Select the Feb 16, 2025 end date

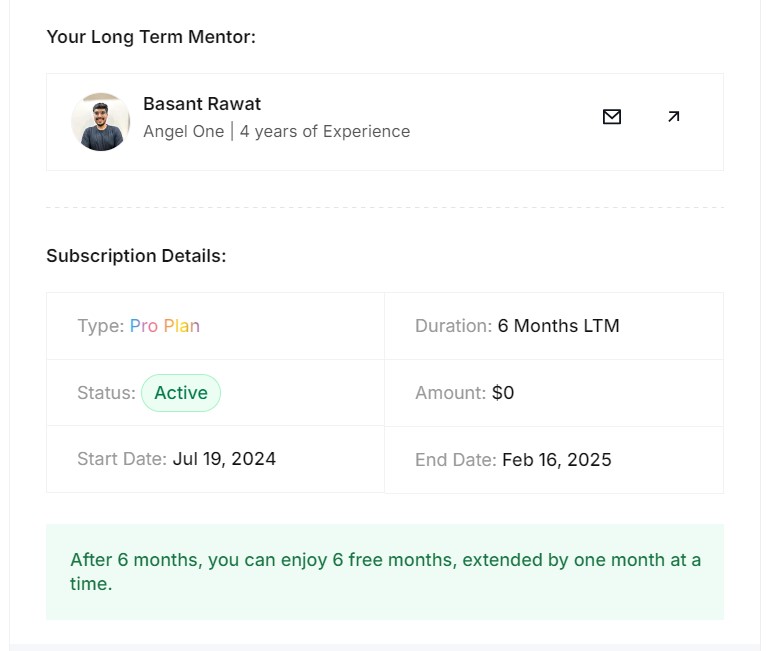click(556, 460)
